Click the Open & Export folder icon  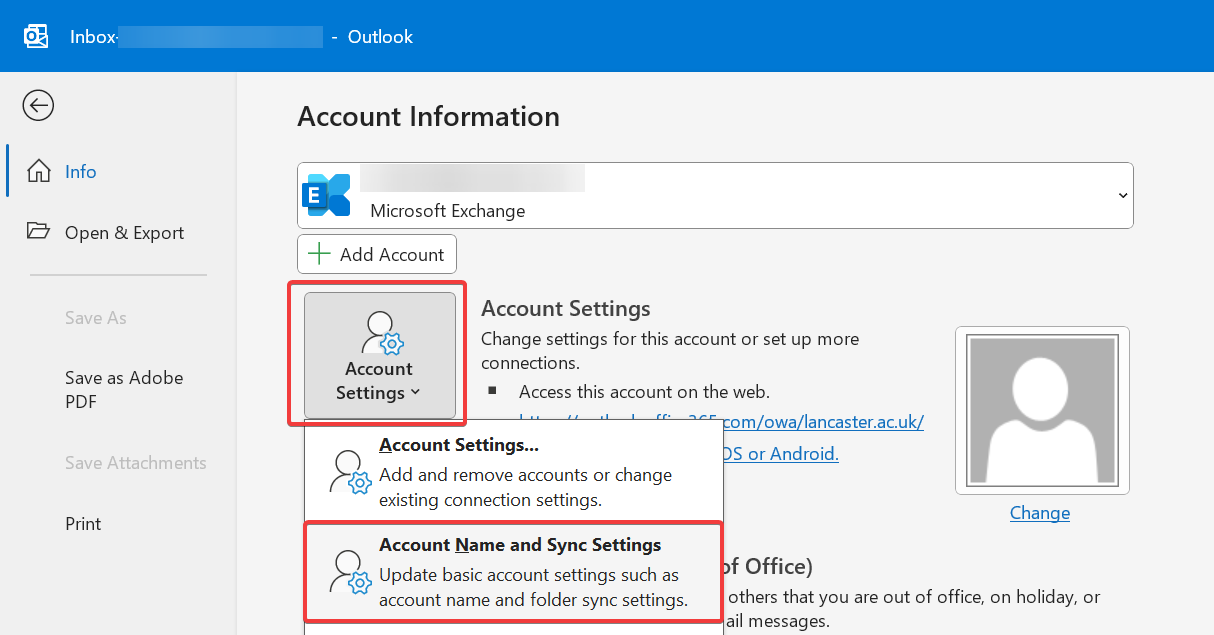click(x=38, y=232)
